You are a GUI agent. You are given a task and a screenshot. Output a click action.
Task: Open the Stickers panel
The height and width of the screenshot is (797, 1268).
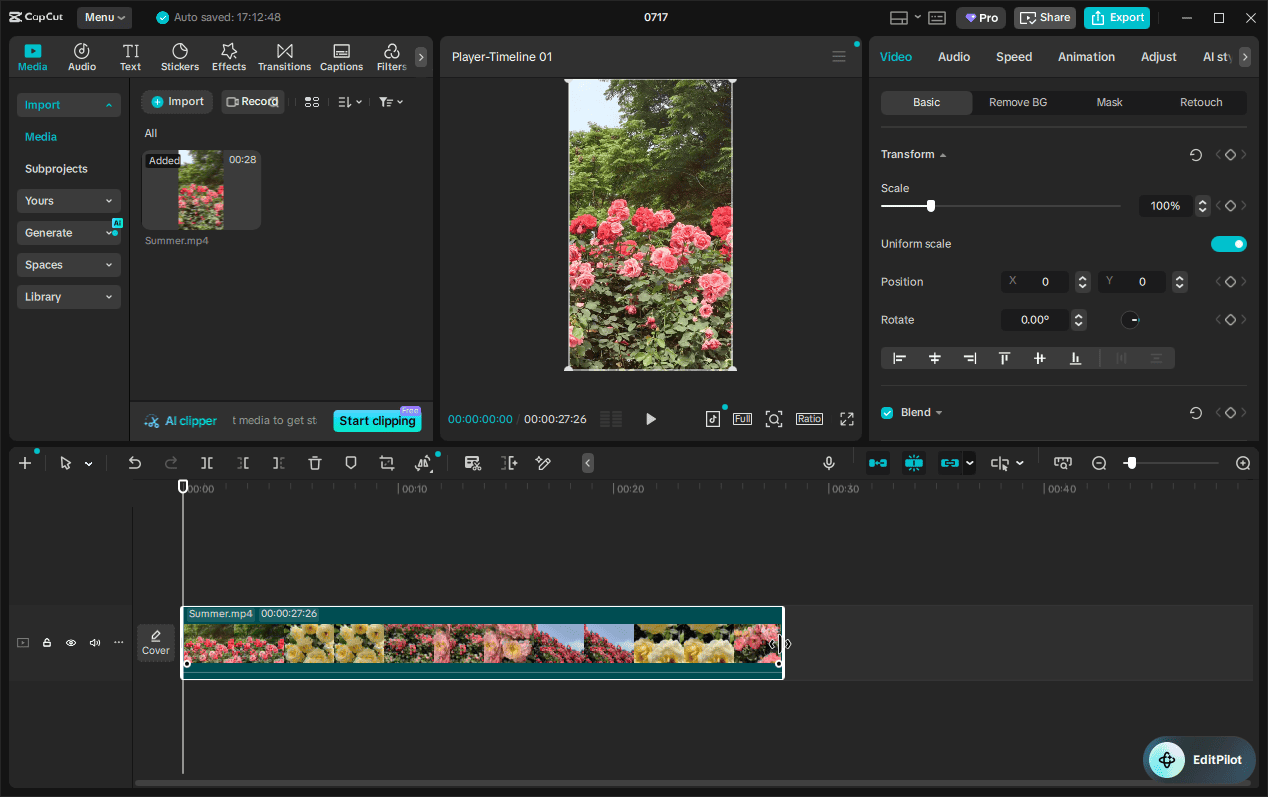point(180,57)
